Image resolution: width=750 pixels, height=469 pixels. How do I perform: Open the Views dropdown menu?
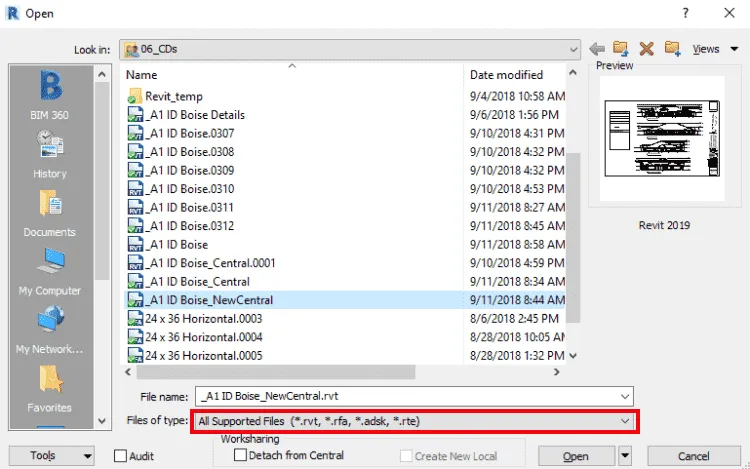coord(715,49)
